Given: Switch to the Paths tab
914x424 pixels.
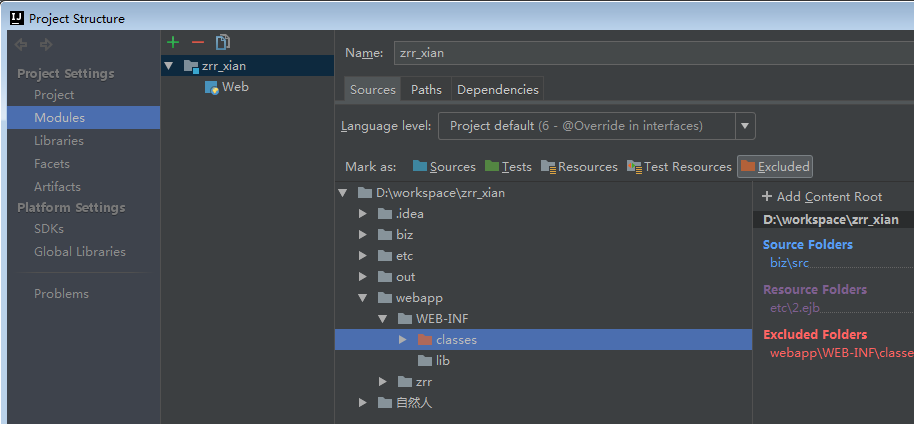Looking at the screenshot, I should [x=426, y=90].
